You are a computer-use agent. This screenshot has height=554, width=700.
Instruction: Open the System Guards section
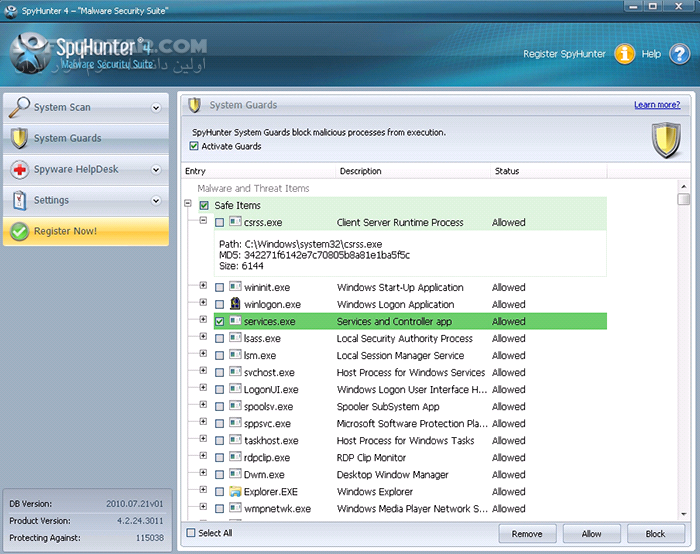point(86,138)
